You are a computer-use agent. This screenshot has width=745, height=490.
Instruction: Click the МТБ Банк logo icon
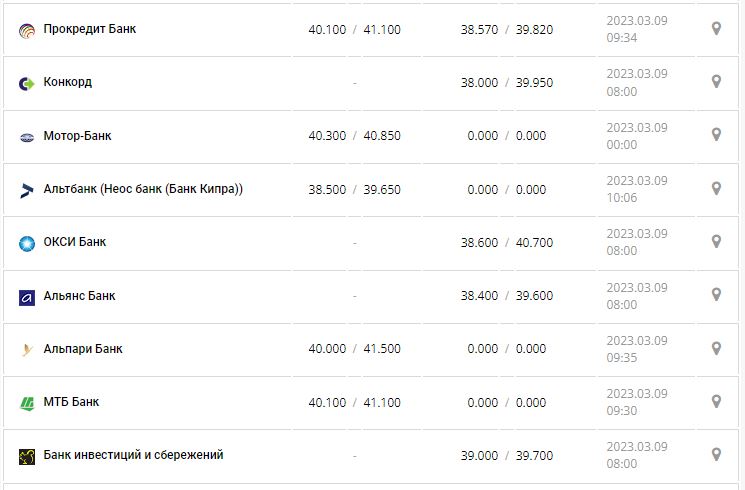pyautogui.click(x=27, y=403)
